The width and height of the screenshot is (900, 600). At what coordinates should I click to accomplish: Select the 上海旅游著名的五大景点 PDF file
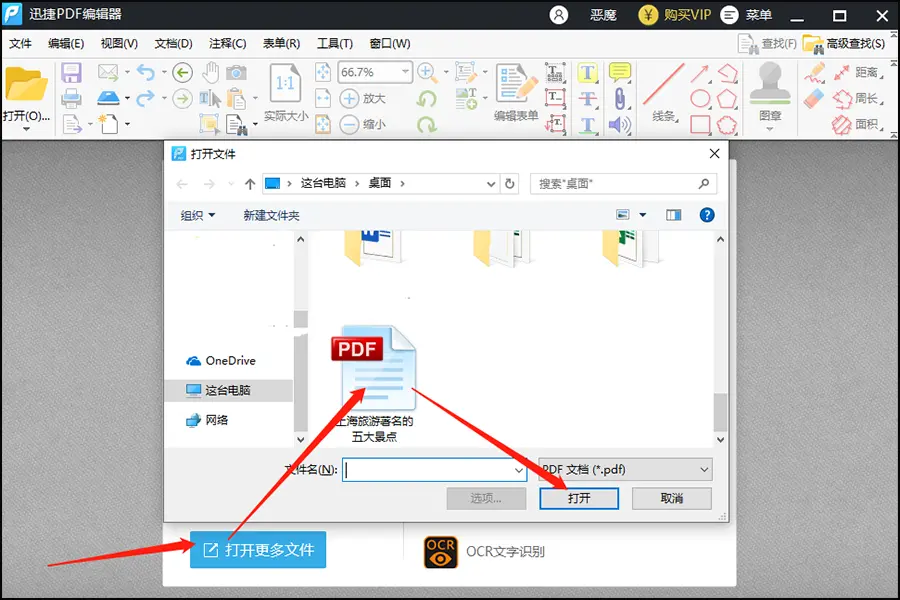click(x=375, y=384)
